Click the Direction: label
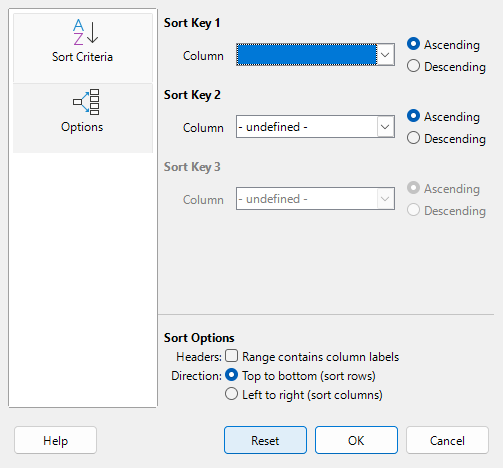 click(x=197, y=376)
